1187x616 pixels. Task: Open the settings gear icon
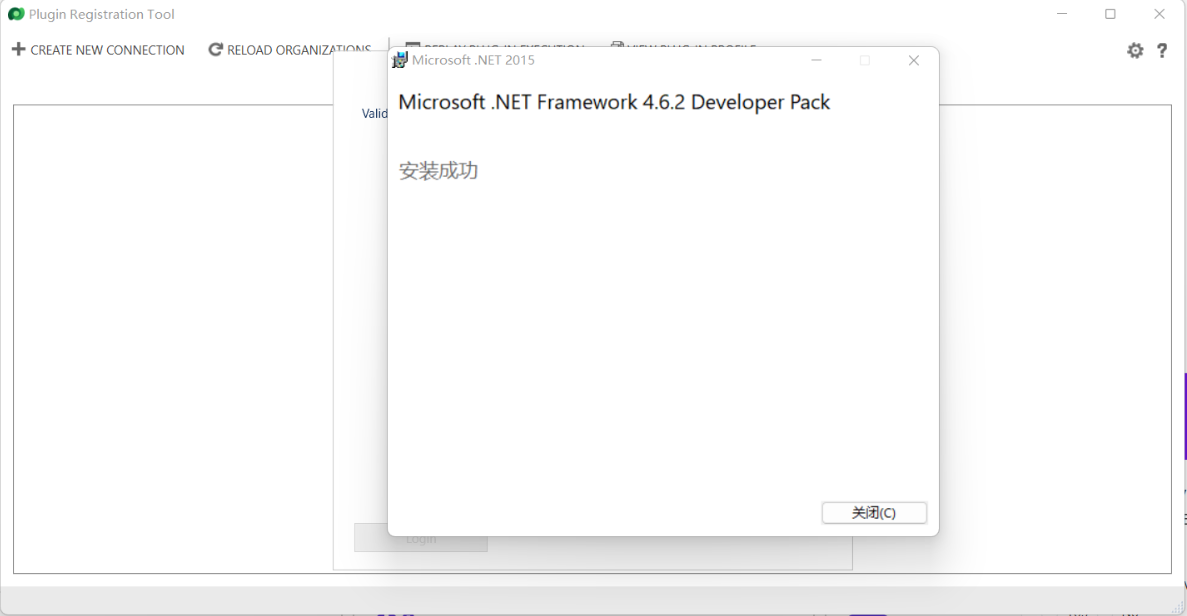pos(1135,51)
